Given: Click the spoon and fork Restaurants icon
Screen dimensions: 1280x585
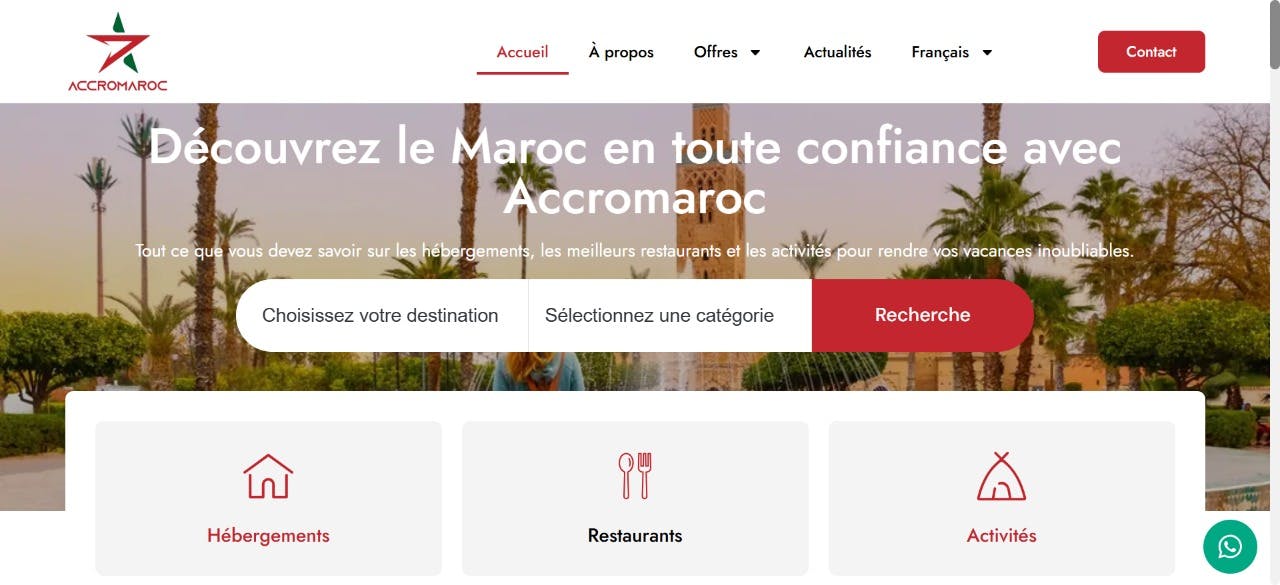Looking at the screenshot, I should click(635, 476).
